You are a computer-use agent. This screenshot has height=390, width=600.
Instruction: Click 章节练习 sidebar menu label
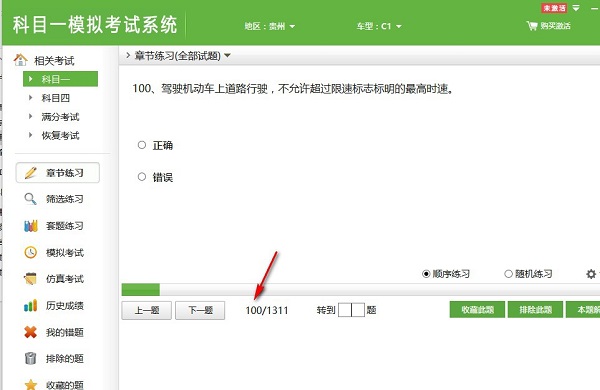point(65,173)
